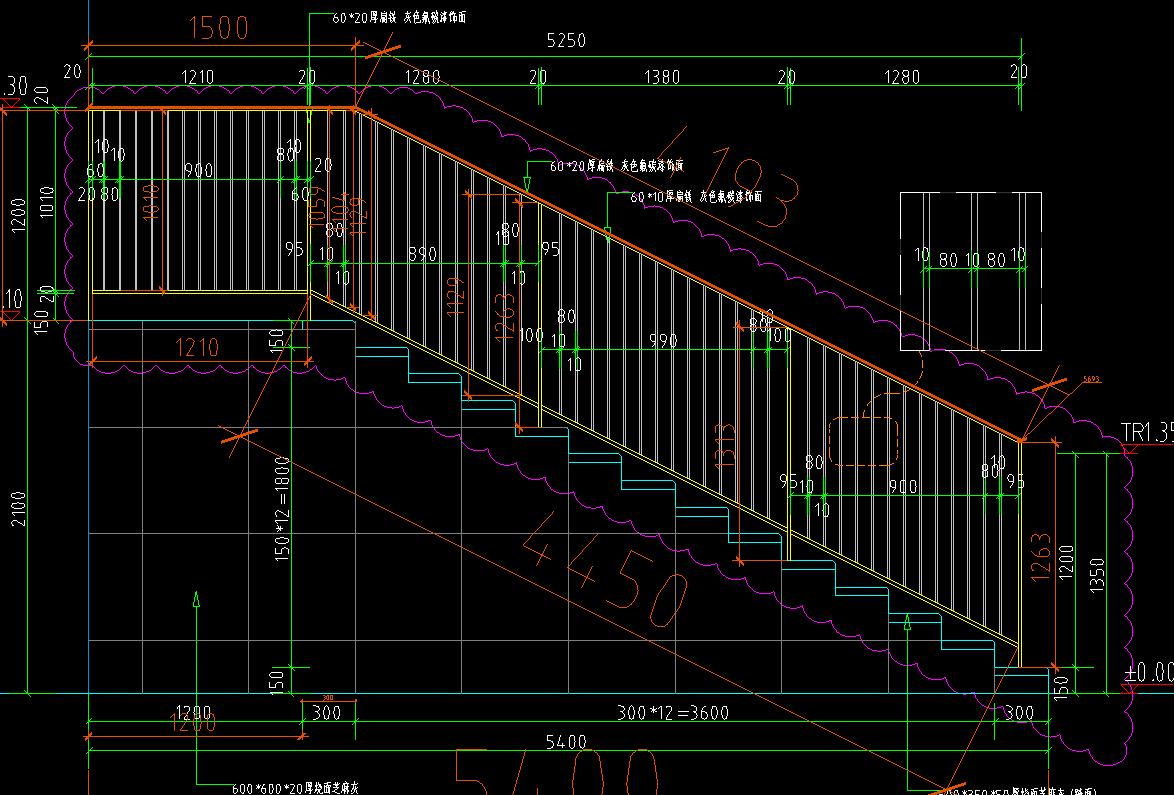Viewport: 1174px width, 795px height.
Task: Pick the 890 baluster spacing dimension
Action: 422,255
